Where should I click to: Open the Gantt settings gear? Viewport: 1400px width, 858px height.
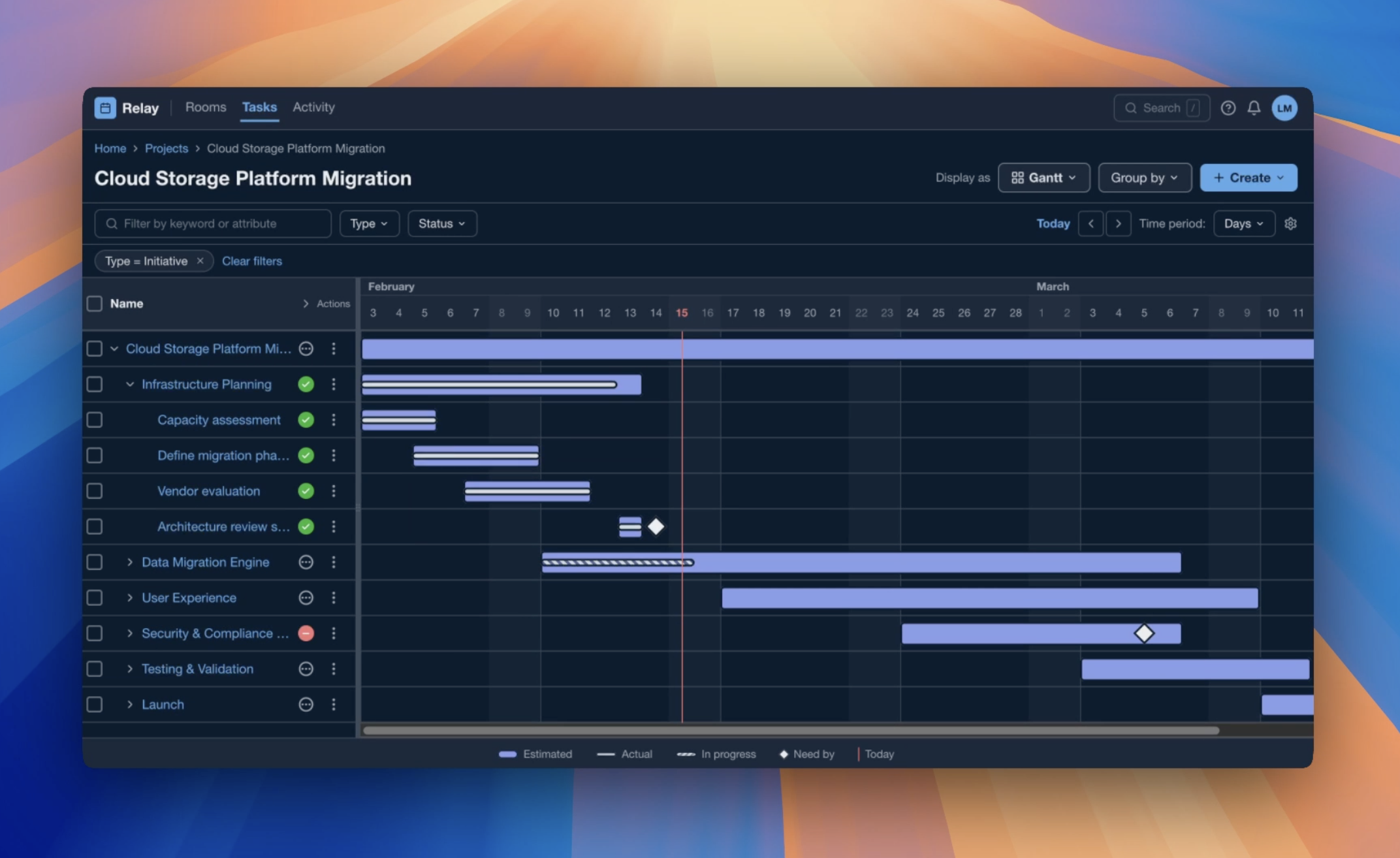tap(1290, 223)
